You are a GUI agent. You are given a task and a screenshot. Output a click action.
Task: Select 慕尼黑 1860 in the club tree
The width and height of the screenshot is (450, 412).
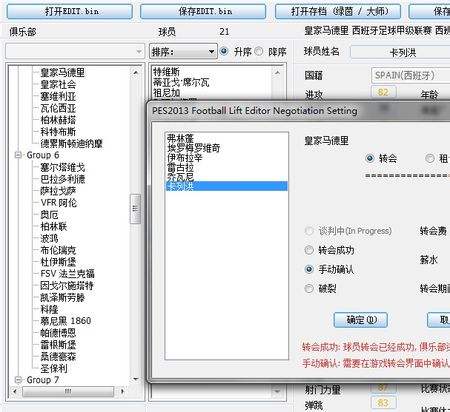pyautogui.click(x=66, y=321)
